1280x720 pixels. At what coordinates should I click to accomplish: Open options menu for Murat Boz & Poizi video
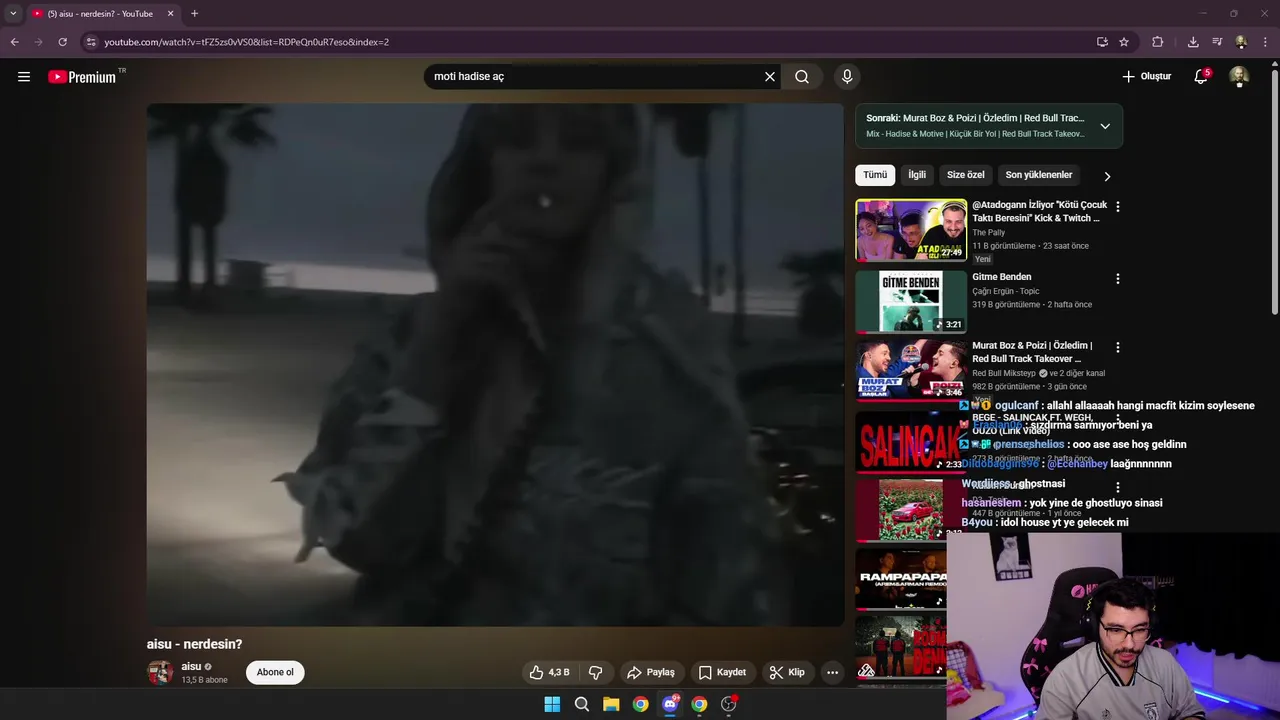(x=1118, y=347)
